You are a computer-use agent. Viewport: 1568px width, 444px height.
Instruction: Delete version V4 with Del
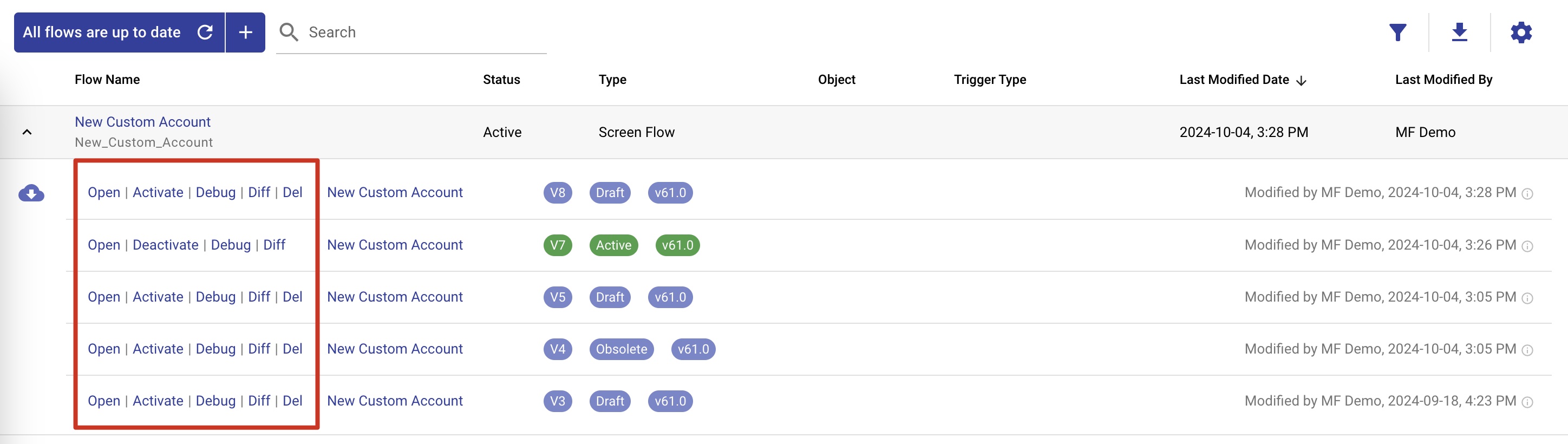tap(292, 349)
